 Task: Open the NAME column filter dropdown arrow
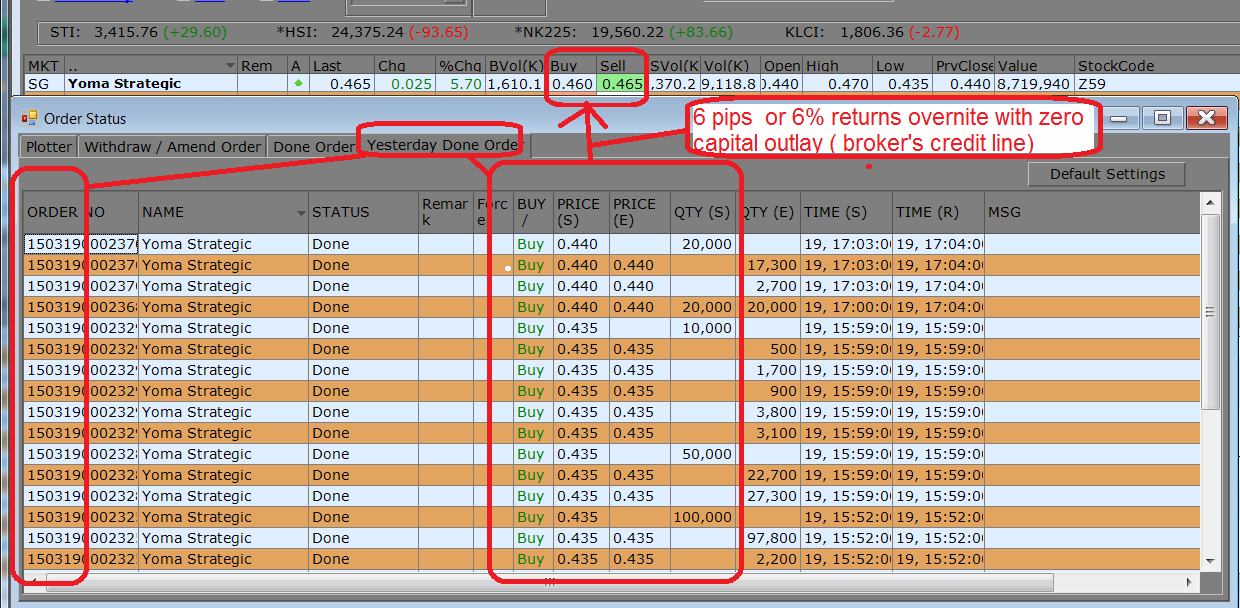point(302,213)
